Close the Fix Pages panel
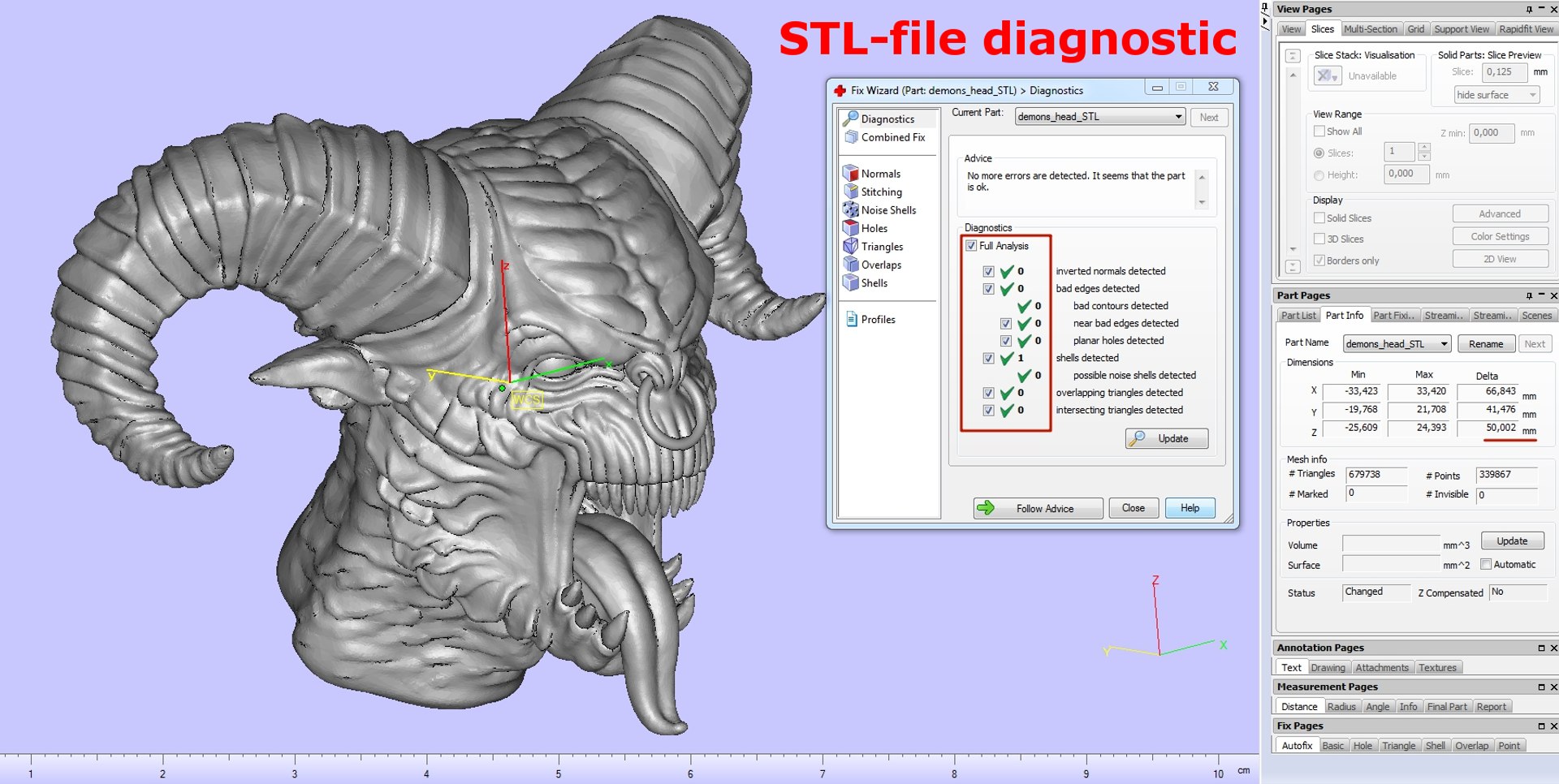 (x=1553, y=726)
